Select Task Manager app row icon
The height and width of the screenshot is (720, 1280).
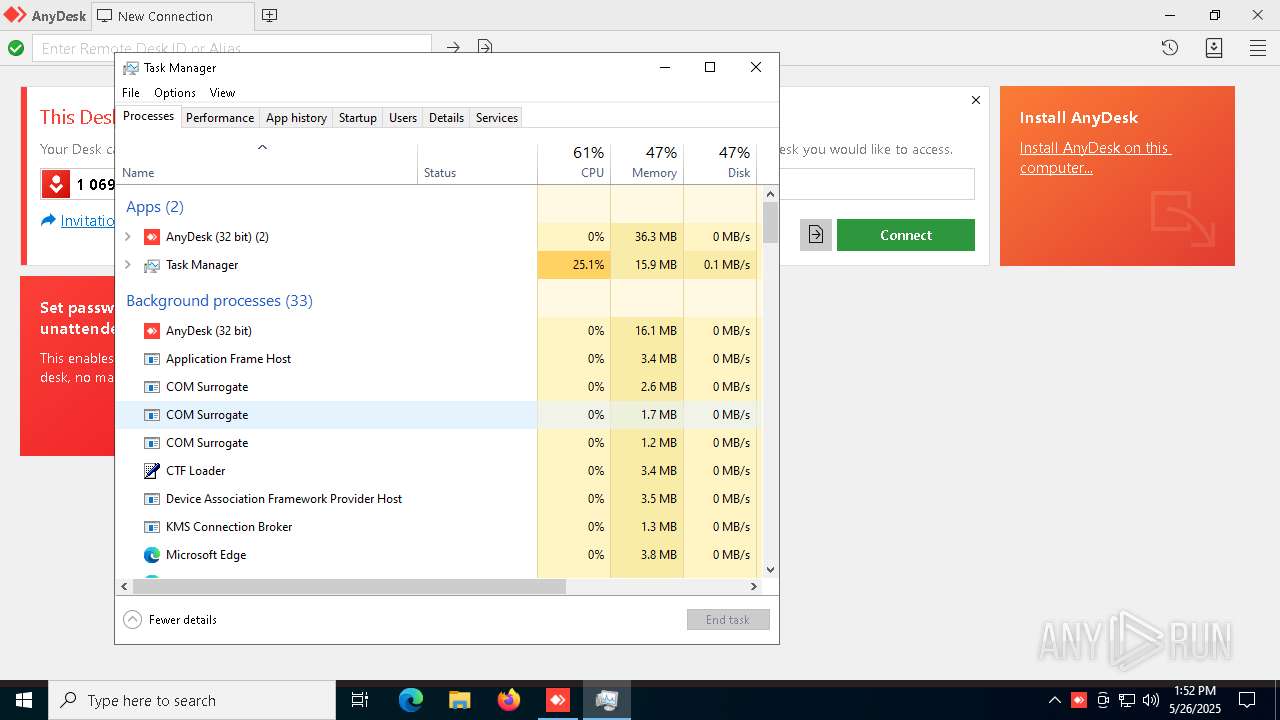tap(152, 265)
